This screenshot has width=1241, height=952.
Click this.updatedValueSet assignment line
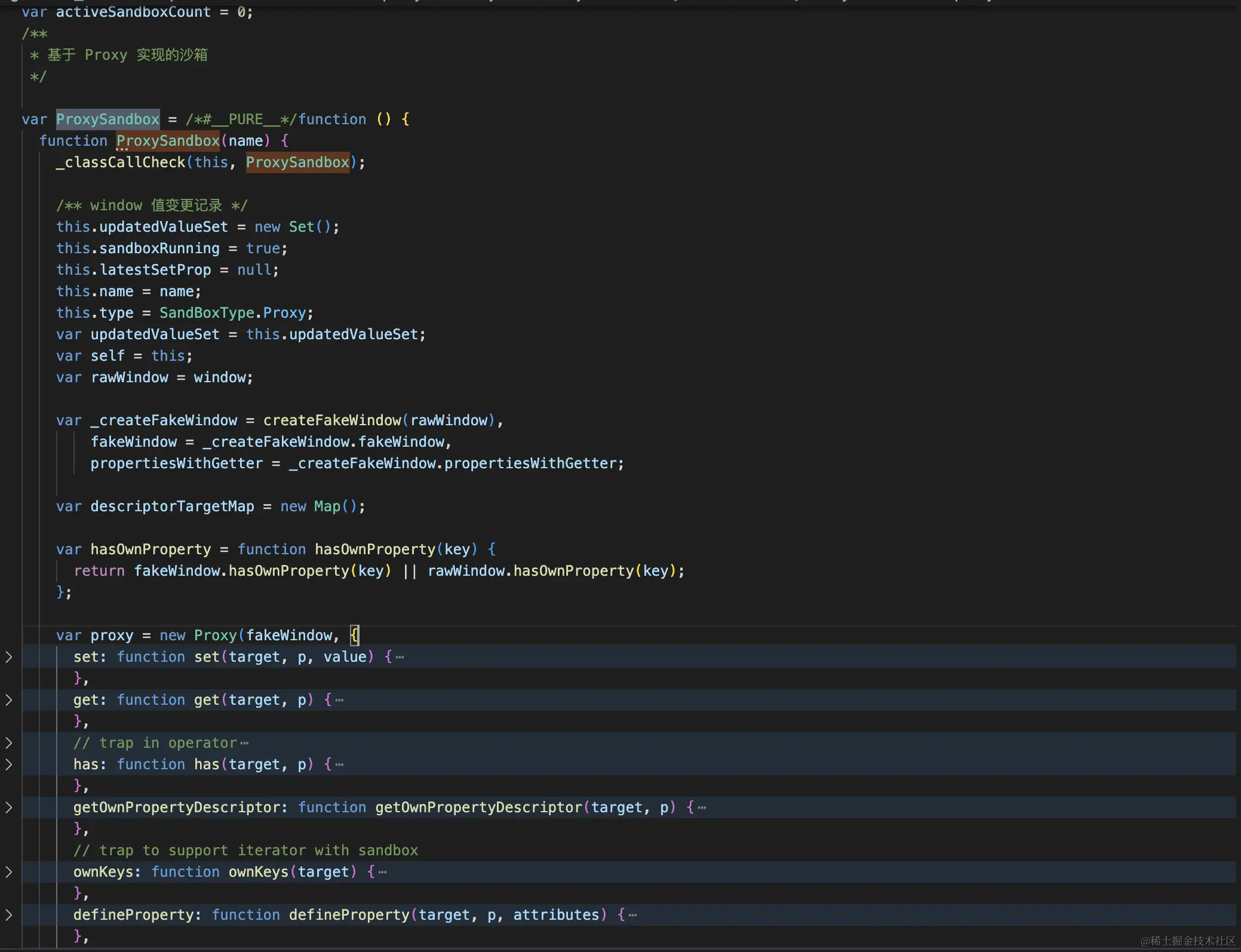(x=198, y=227)
